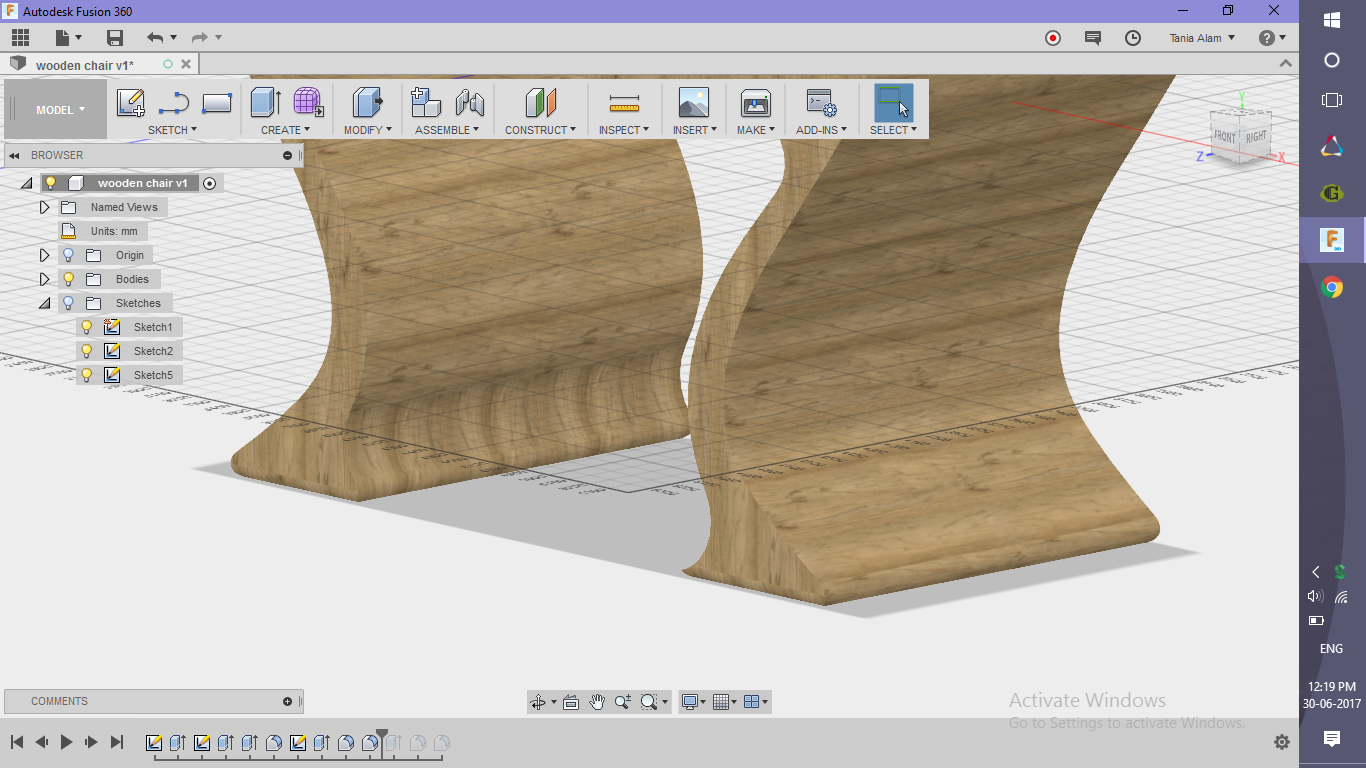Open the SKETCH menu
1366x768 pixels.
point(172,130)
